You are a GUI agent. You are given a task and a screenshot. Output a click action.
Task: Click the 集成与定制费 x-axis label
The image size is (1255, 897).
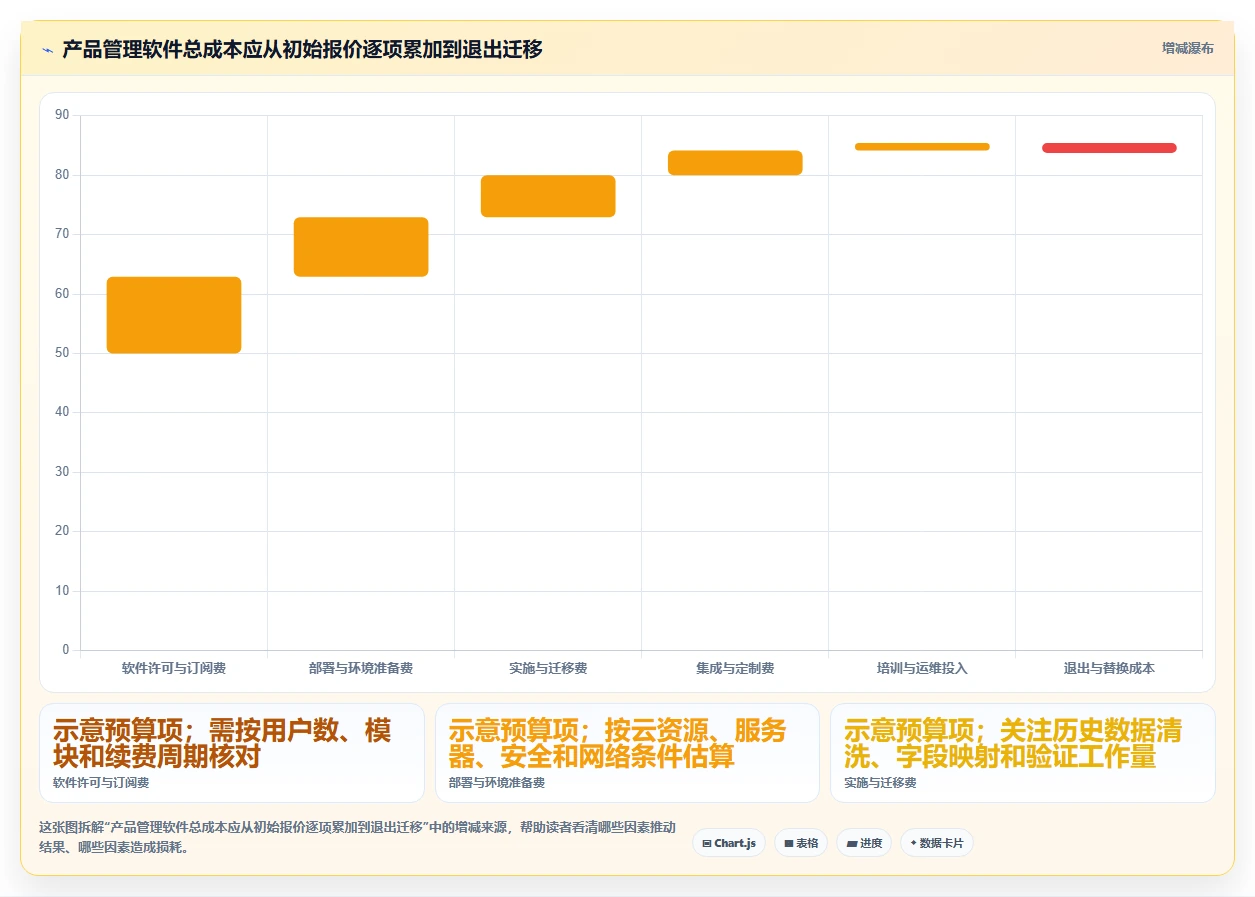click(735, 668)
